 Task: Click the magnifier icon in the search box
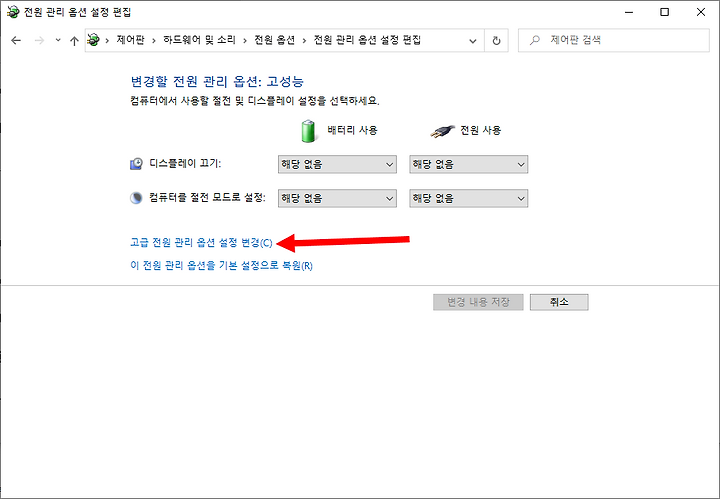pyautogui.click(x=534, y=40)
